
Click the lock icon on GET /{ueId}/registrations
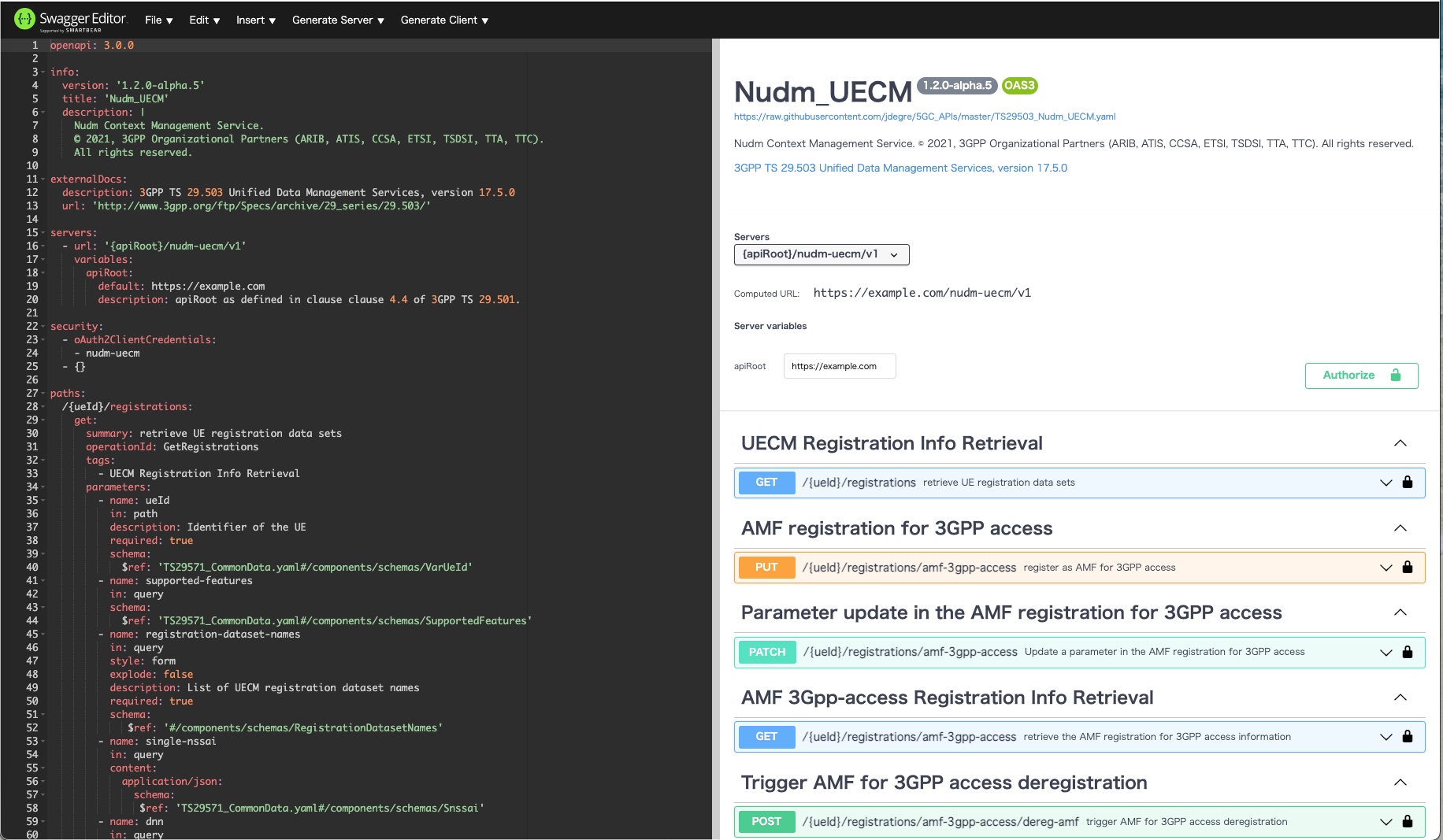[x=1408, y=483]
